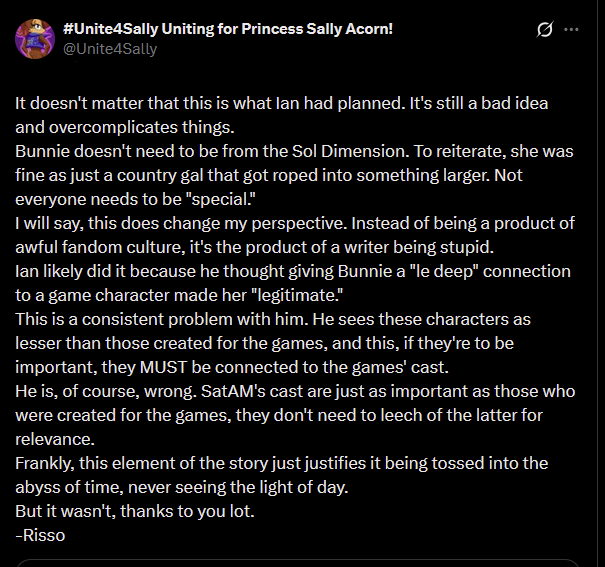
Task: Click the text "This is a consistent problem with him"
Action: [161, 319]
